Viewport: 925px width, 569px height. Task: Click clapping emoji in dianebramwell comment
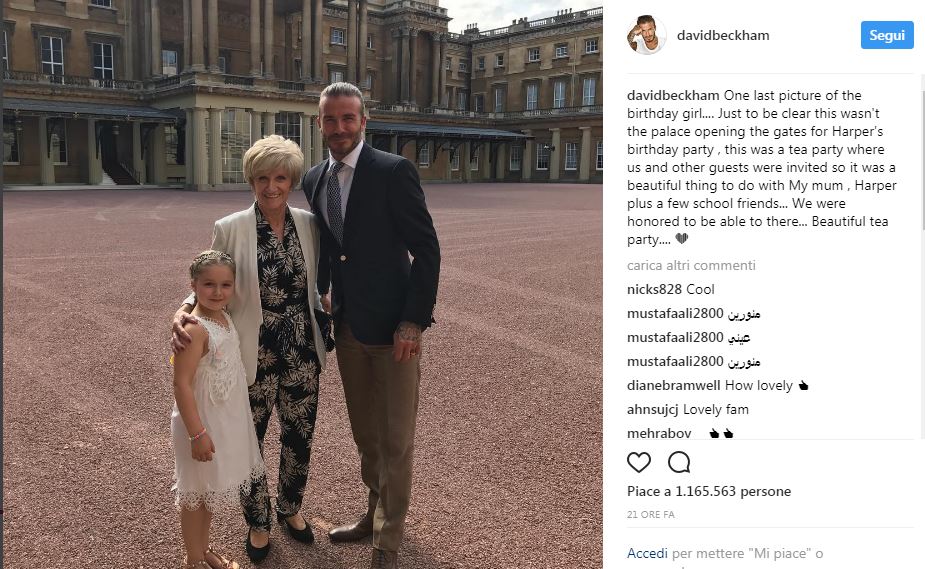pos(803,386)
